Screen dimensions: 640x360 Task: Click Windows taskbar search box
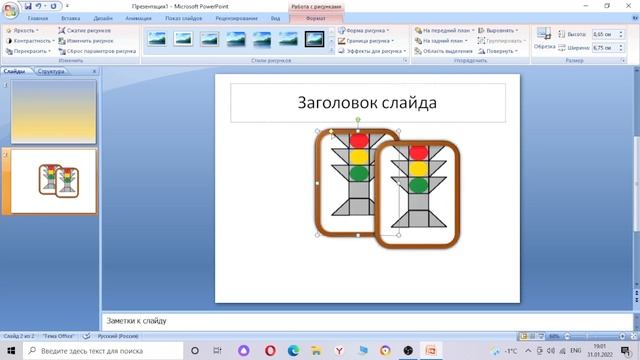coord(103,351)
